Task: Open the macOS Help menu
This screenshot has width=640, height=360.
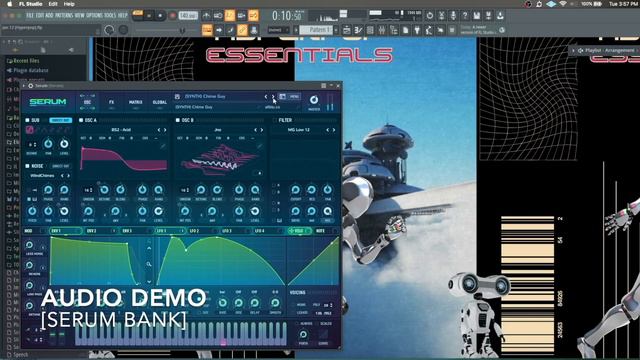Action: (69, 4)
